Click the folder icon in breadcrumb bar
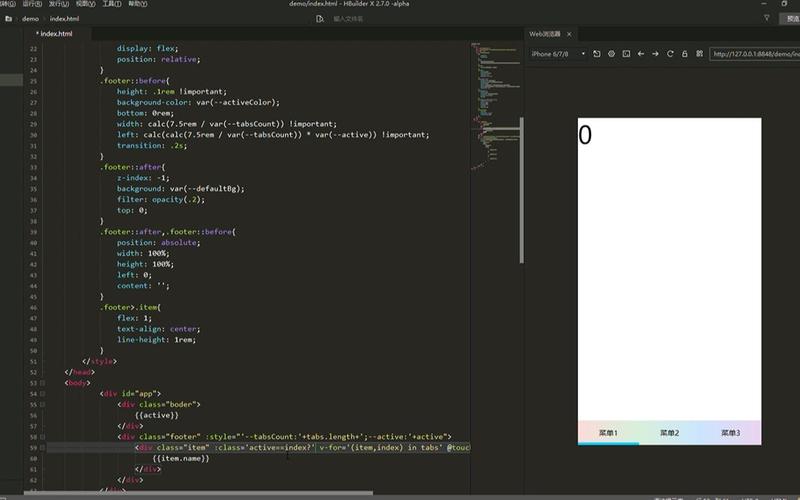 point(8,18)
